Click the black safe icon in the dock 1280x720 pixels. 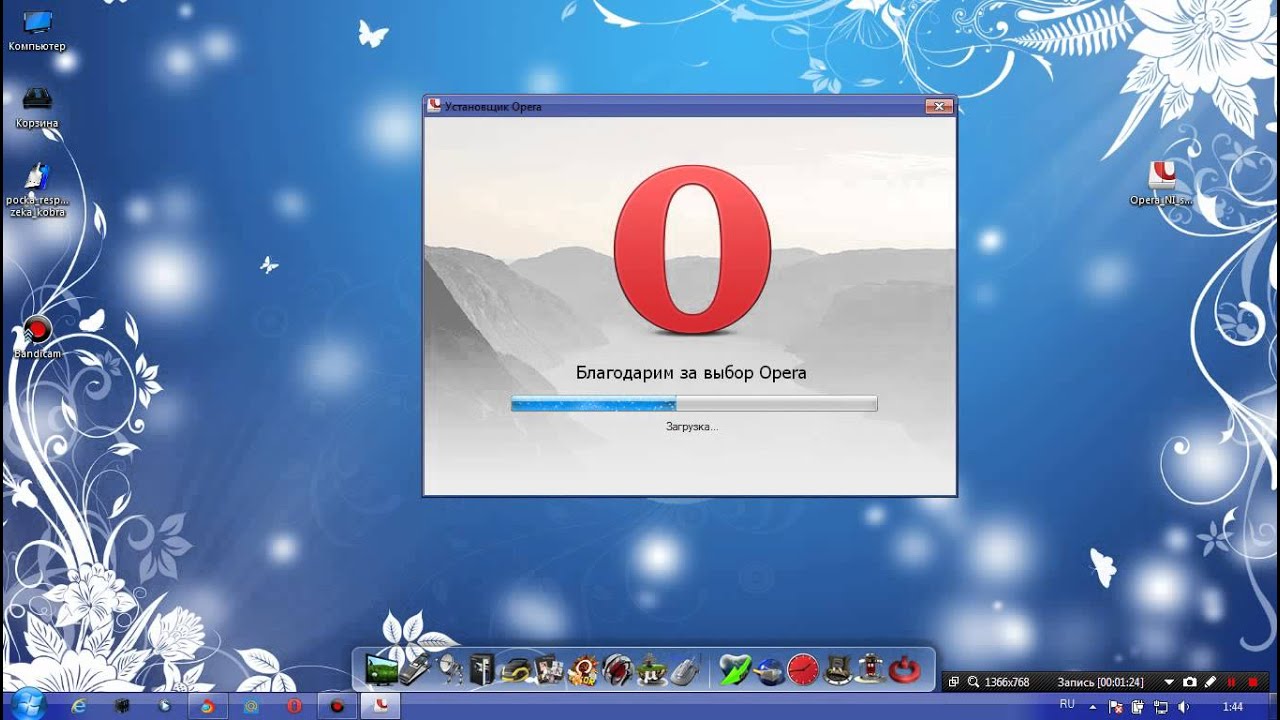[482, 668]
